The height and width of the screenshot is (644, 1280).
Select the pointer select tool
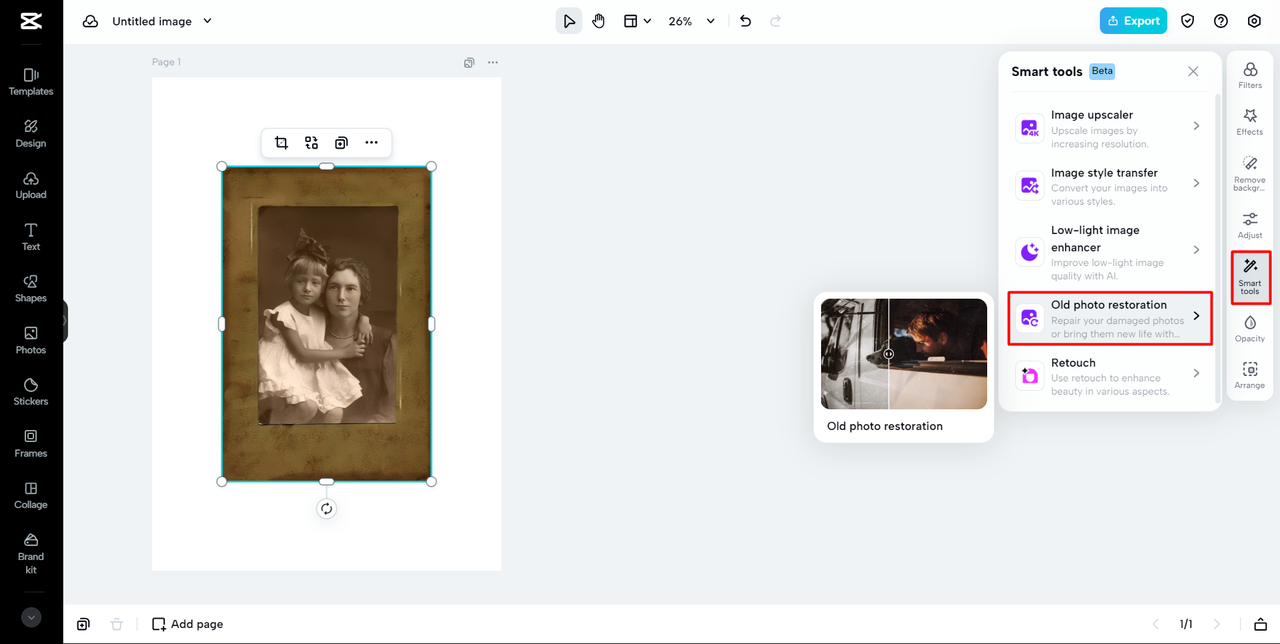tap(569, 21)
